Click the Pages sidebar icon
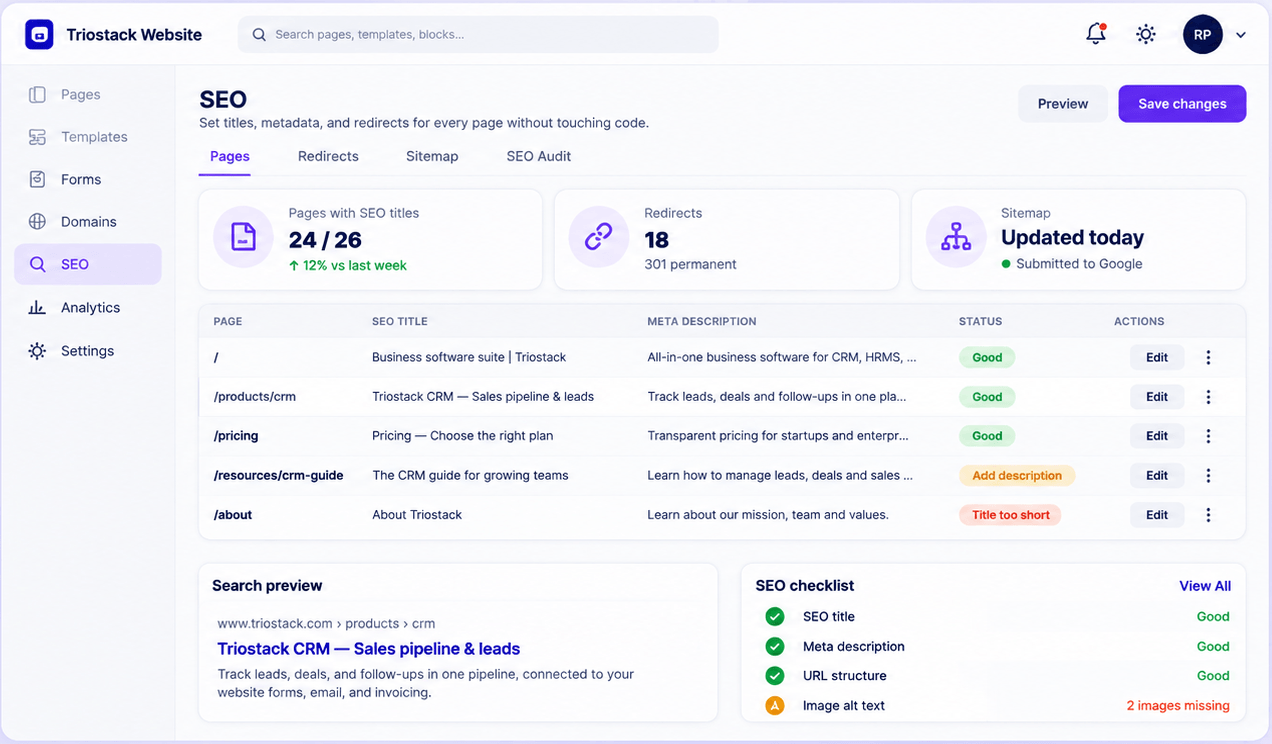This screenshot has height=744, width=1272. tap(37, 94)
